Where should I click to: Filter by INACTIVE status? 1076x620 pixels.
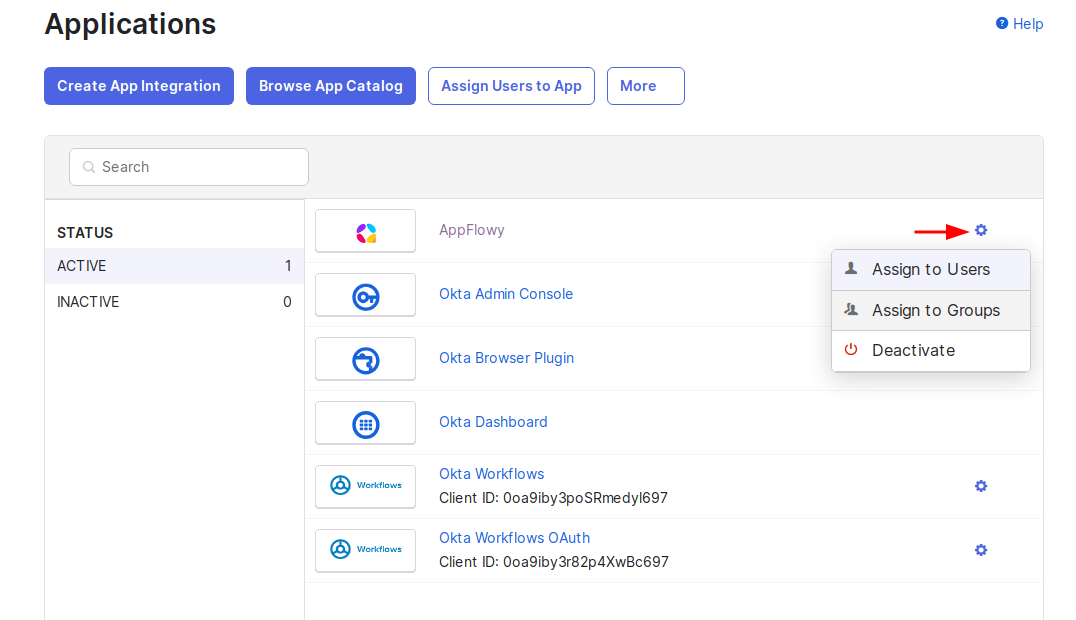pos(174,302)
